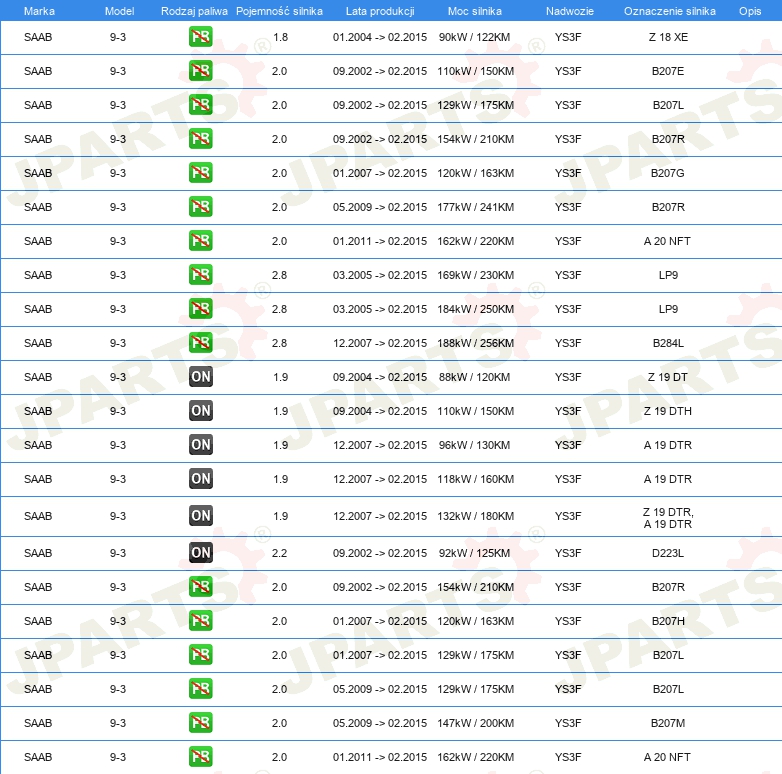Screen dimensions: 782x774
Task: Click petrol fuel icon in B284L row
Action: point(200,343)
